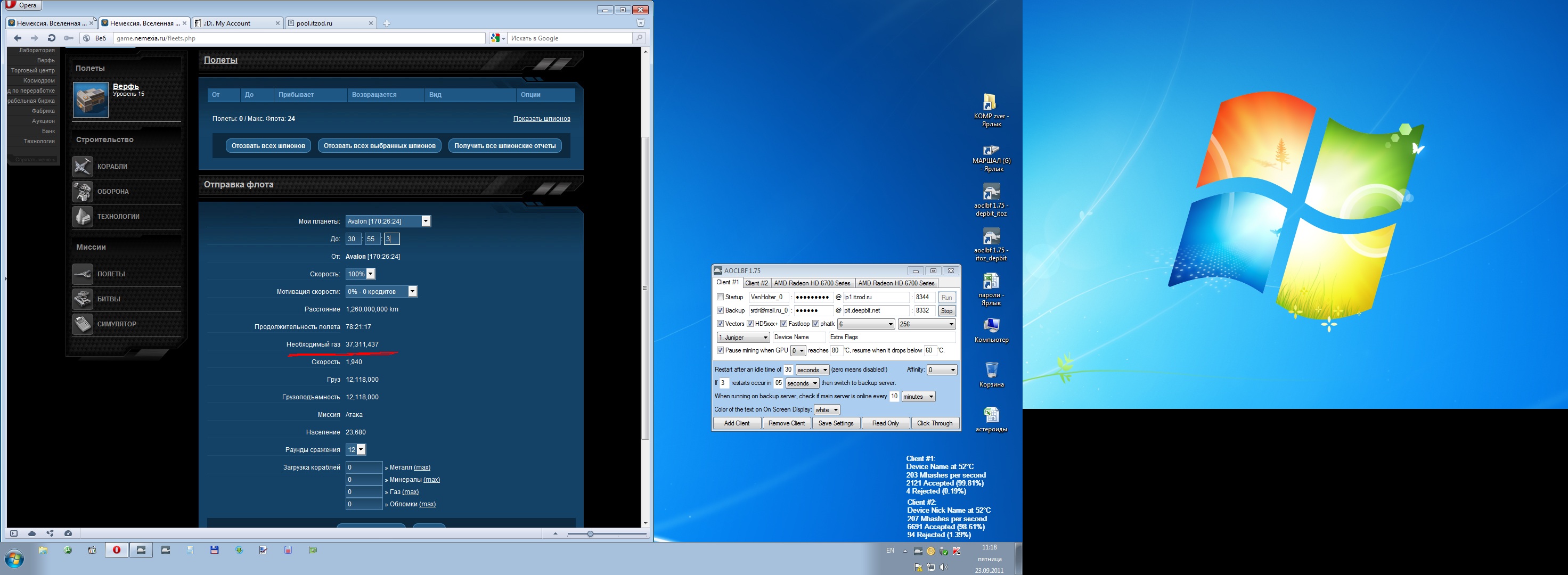Open Мотивация скорости dropdown

tap(381, 291)
